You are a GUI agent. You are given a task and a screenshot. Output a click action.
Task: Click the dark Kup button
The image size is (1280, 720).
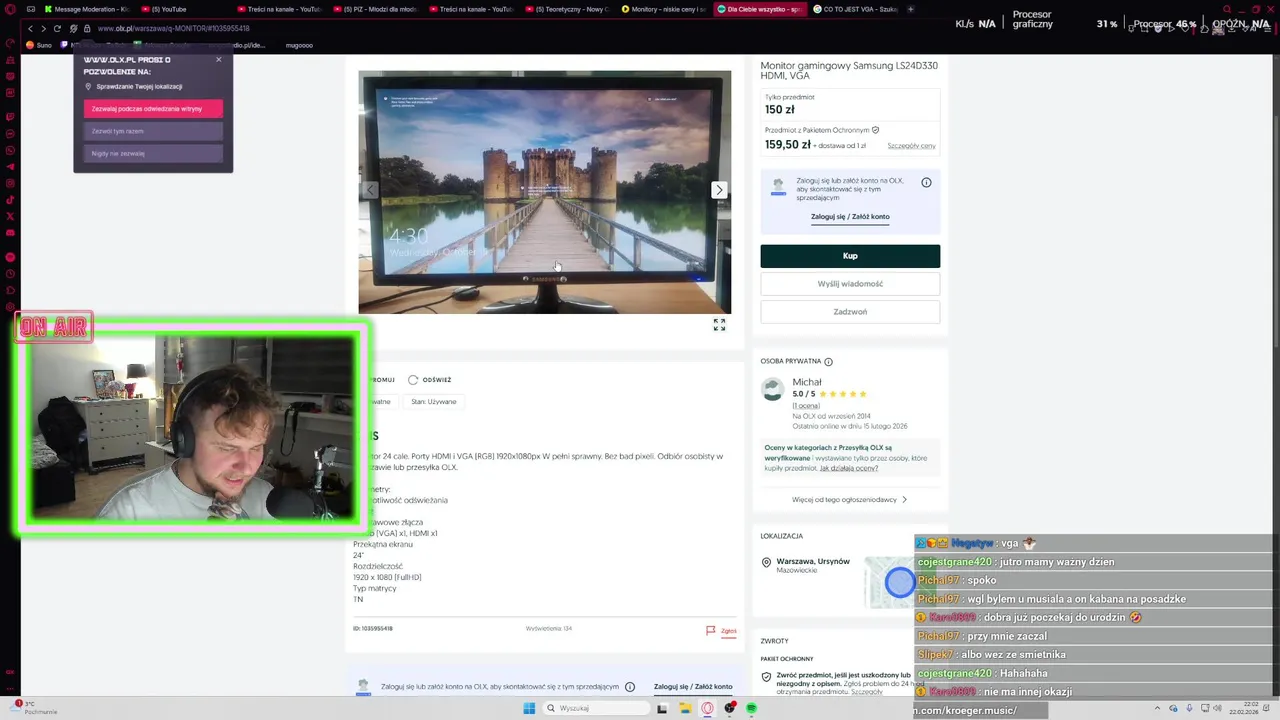coord(850,256)
